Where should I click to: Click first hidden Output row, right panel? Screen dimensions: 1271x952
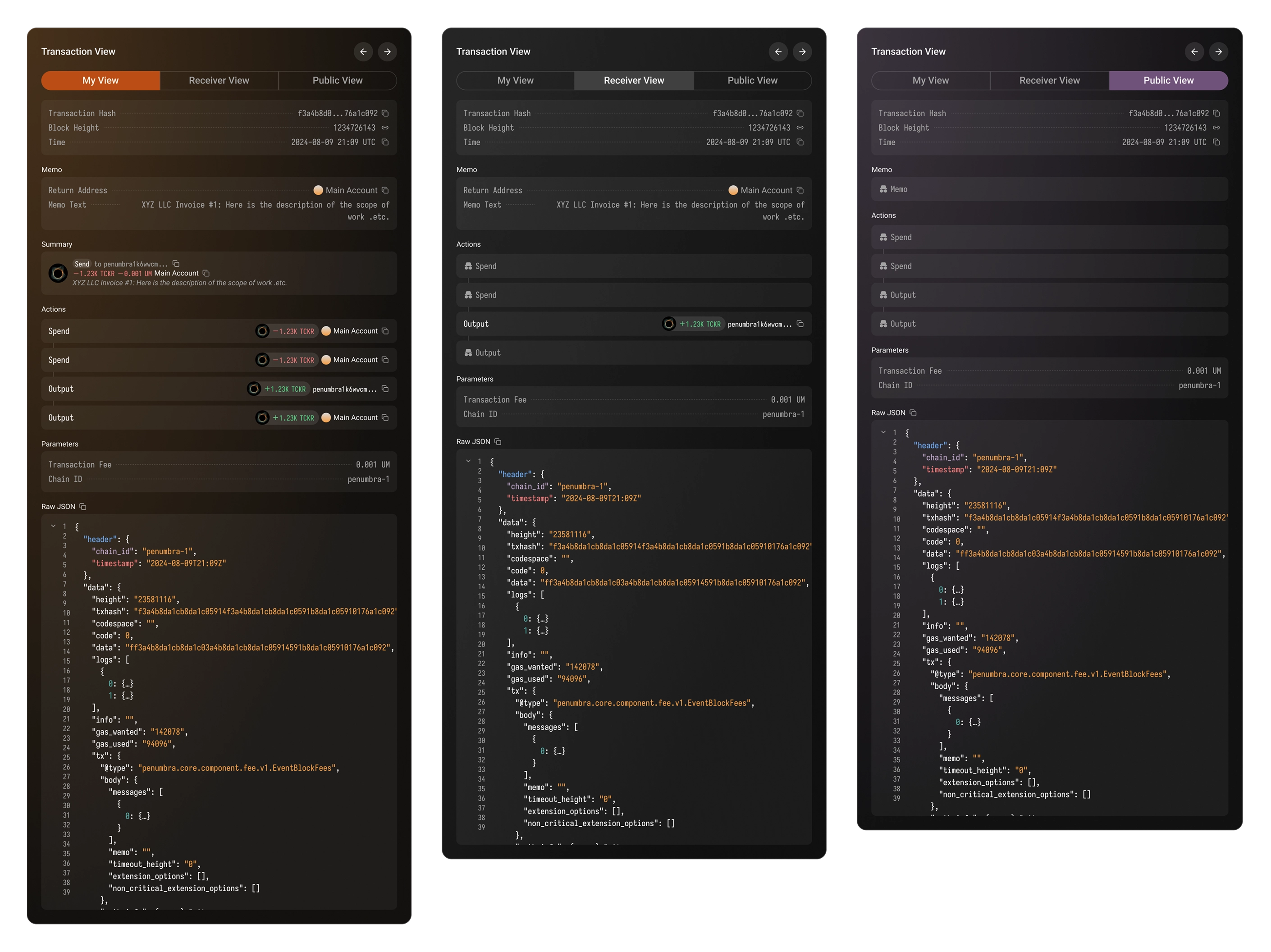(x=1049, y=295)
